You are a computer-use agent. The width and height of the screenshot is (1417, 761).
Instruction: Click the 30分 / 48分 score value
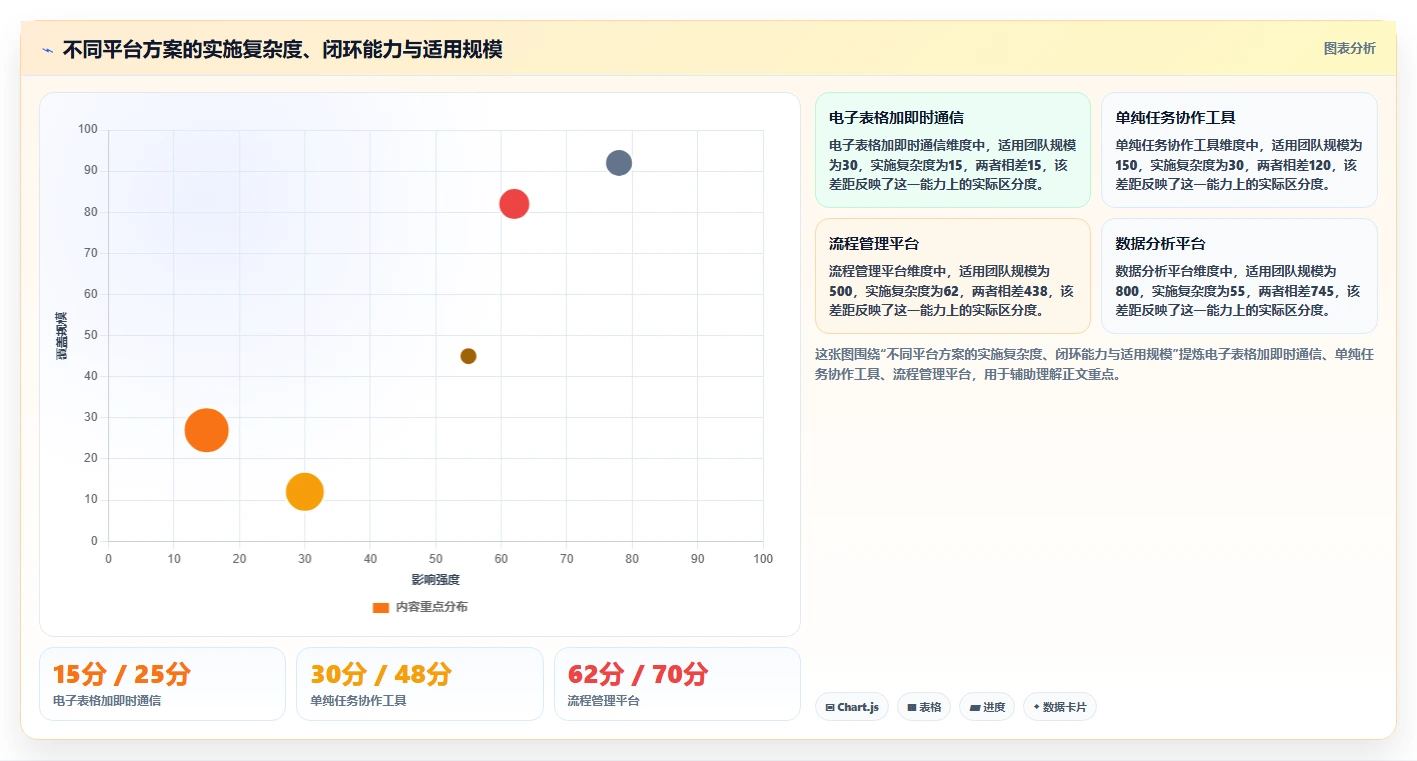381,675
